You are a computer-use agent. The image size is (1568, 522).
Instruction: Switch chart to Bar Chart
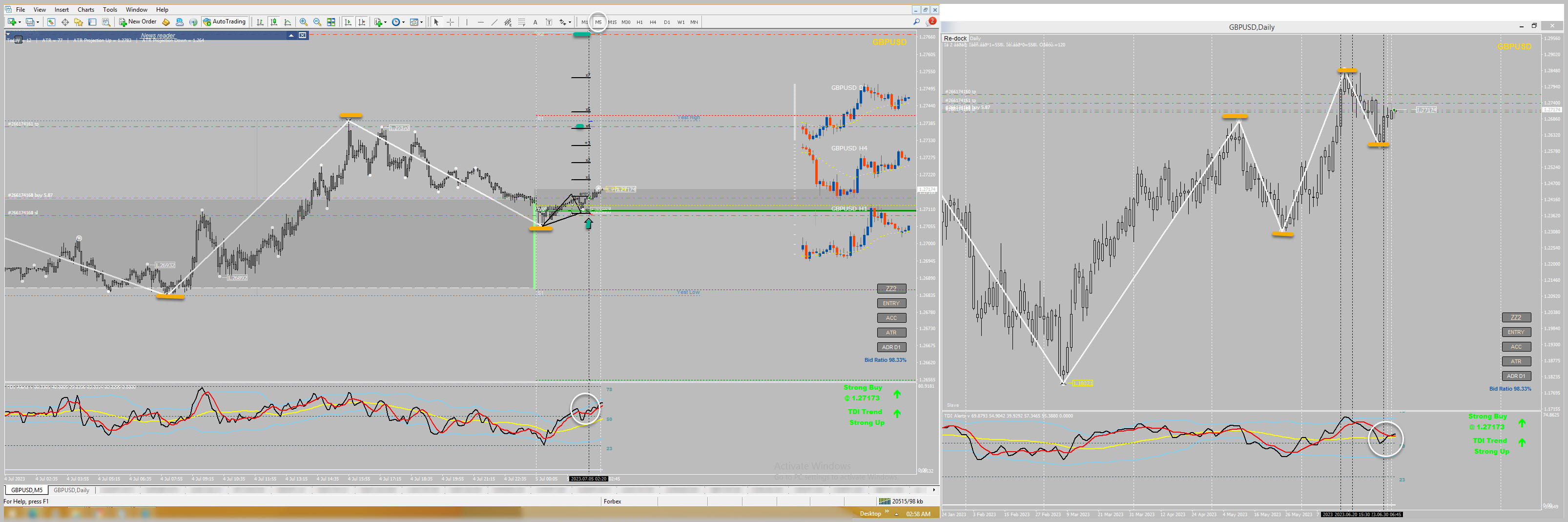(260, 22)
